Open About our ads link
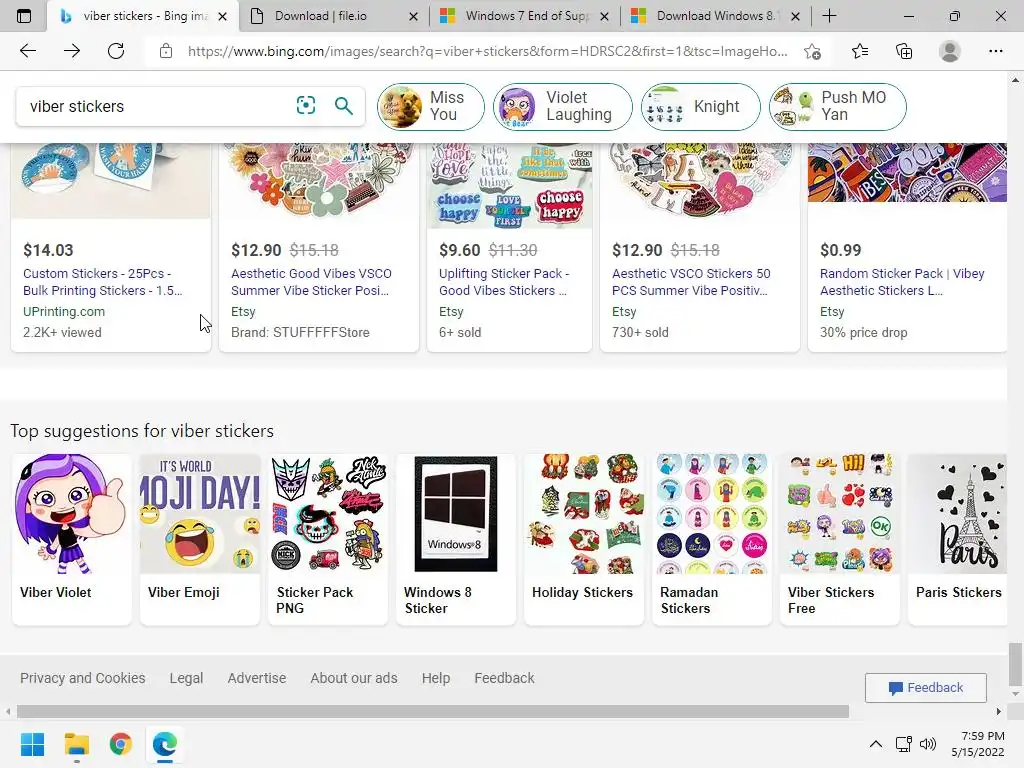 click(x=354, y=678)
